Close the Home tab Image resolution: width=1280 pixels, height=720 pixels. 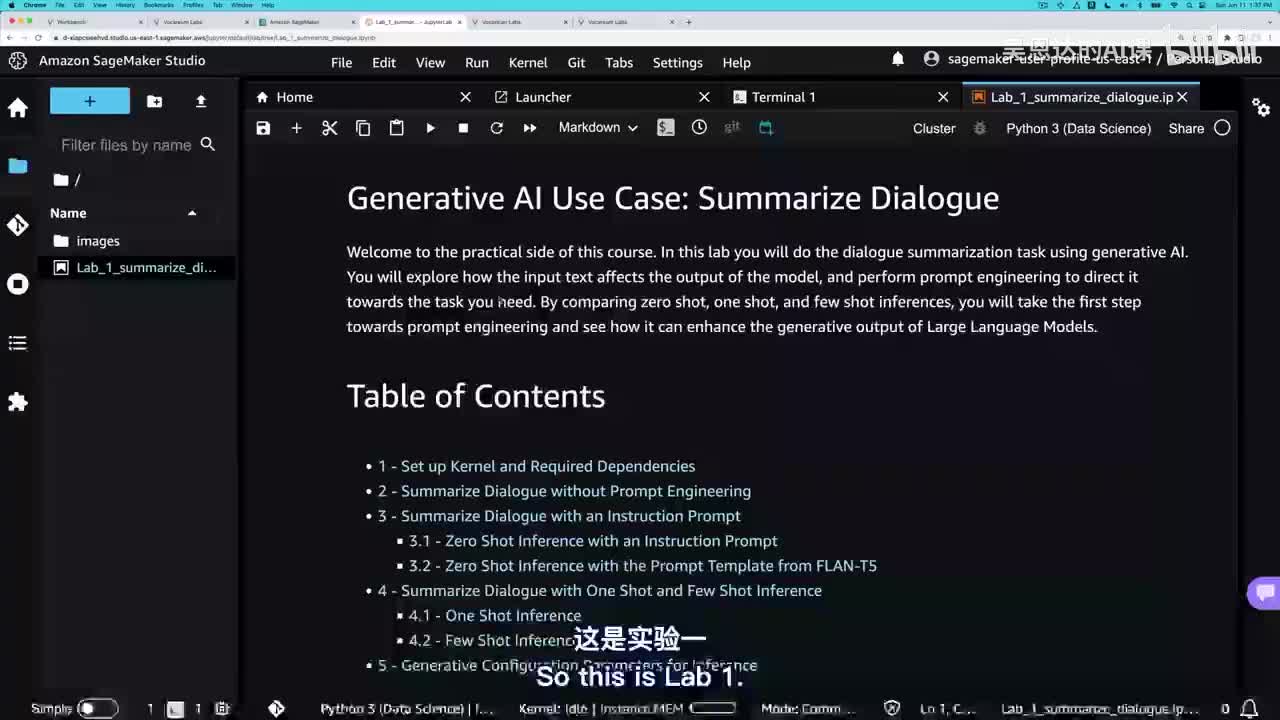[465, 97]
